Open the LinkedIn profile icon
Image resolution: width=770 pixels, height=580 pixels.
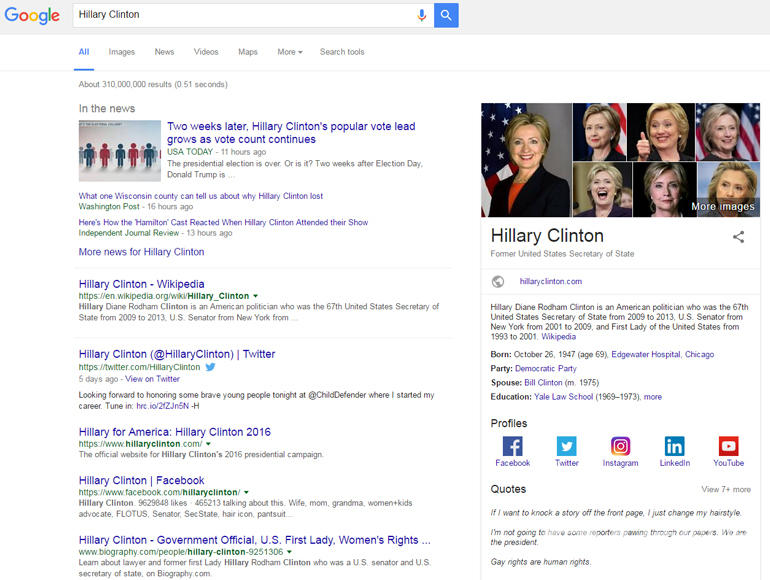coord(674,446)
